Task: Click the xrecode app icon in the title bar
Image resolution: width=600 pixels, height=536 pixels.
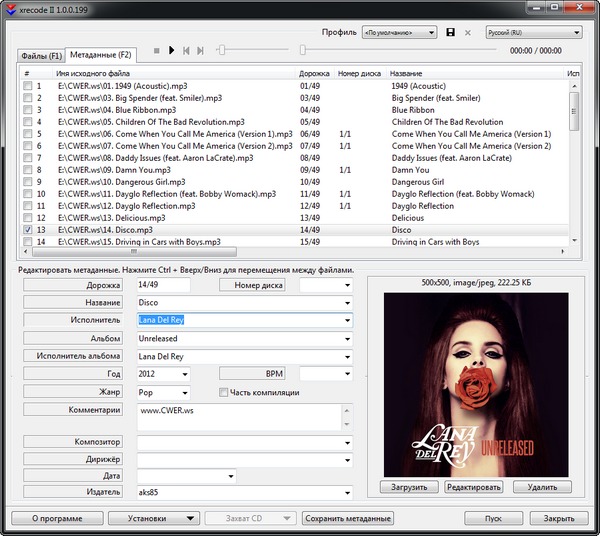Action: pos(9,8)
